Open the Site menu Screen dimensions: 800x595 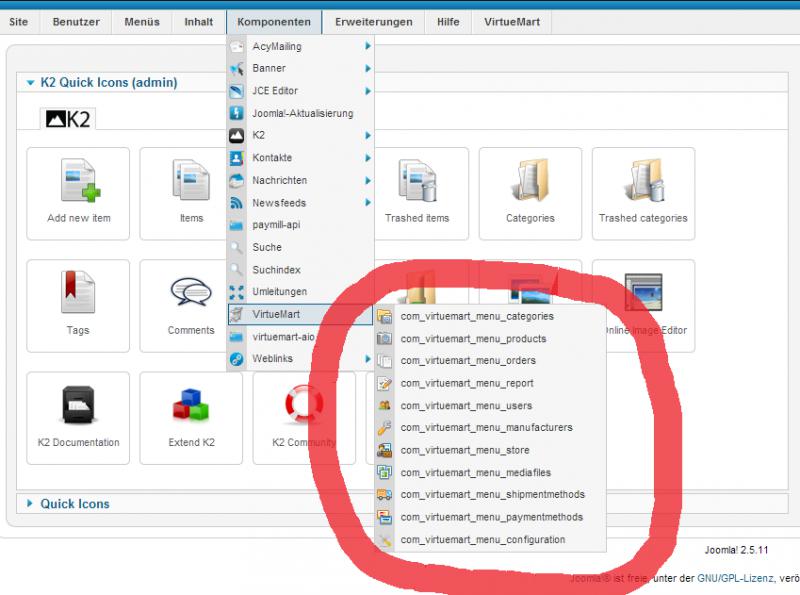(x=18, y=22)
